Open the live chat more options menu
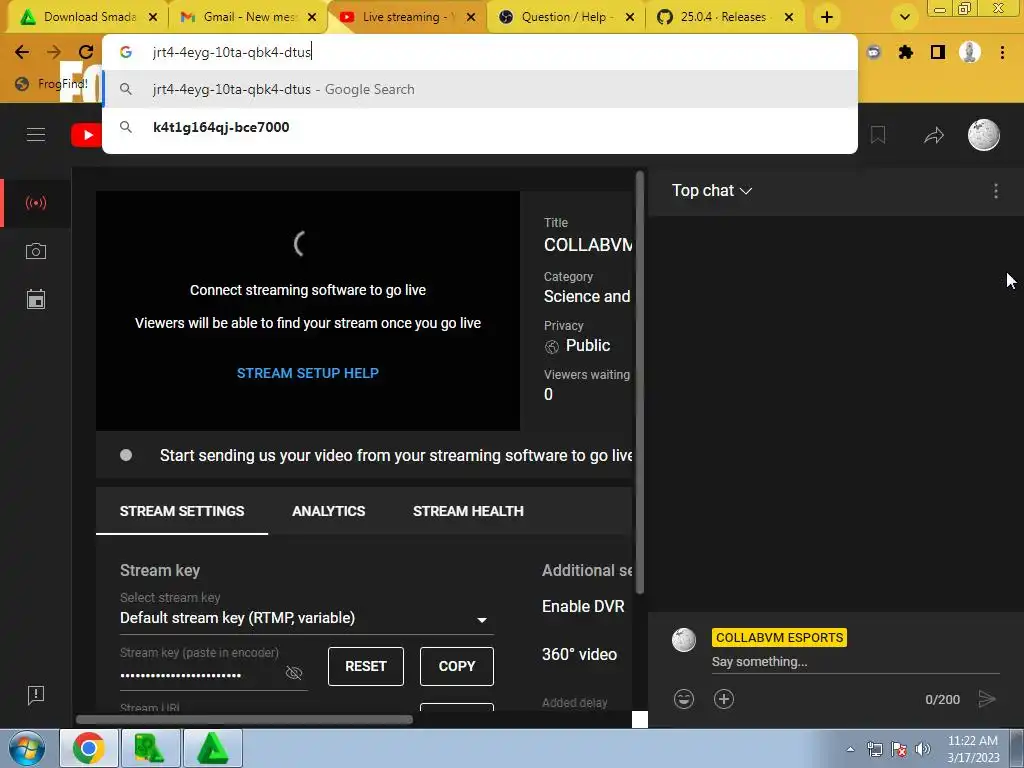This screenshot has height=768, width=1024. tap(995, 191)
